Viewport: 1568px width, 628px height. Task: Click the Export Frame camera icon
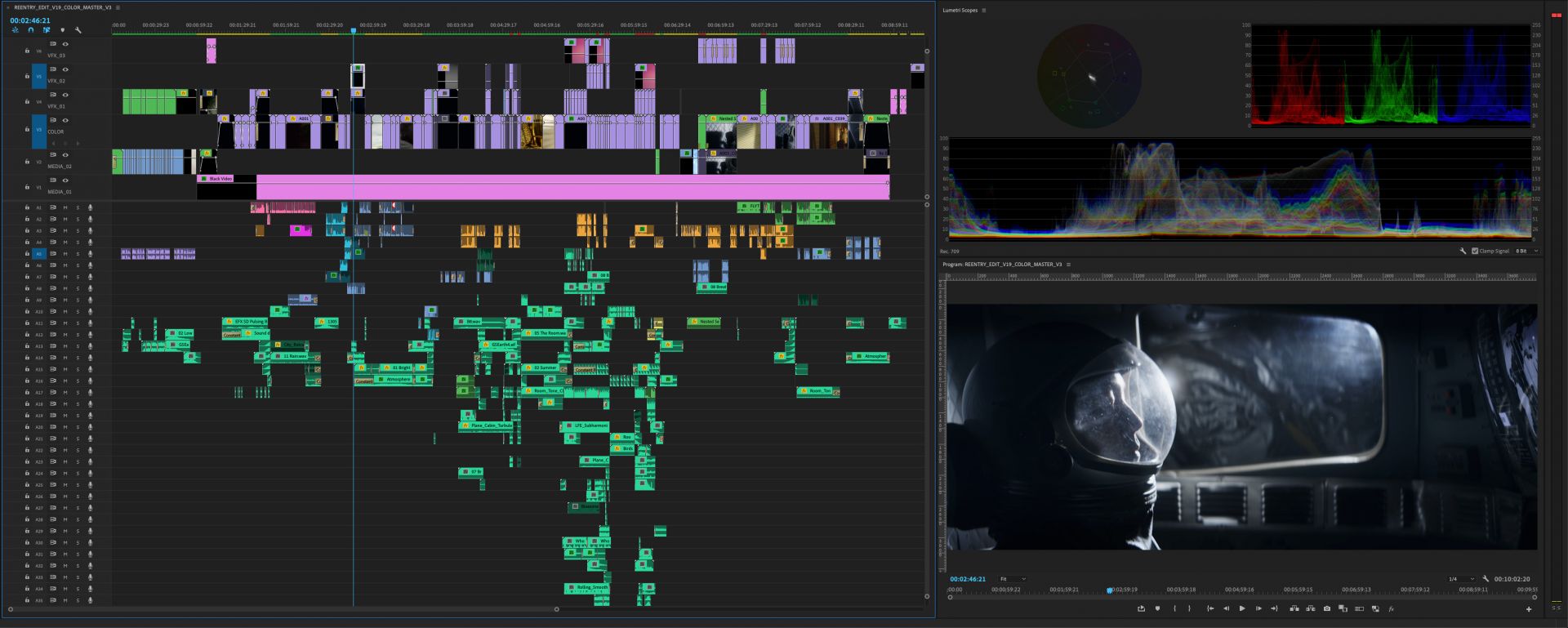1326,608
